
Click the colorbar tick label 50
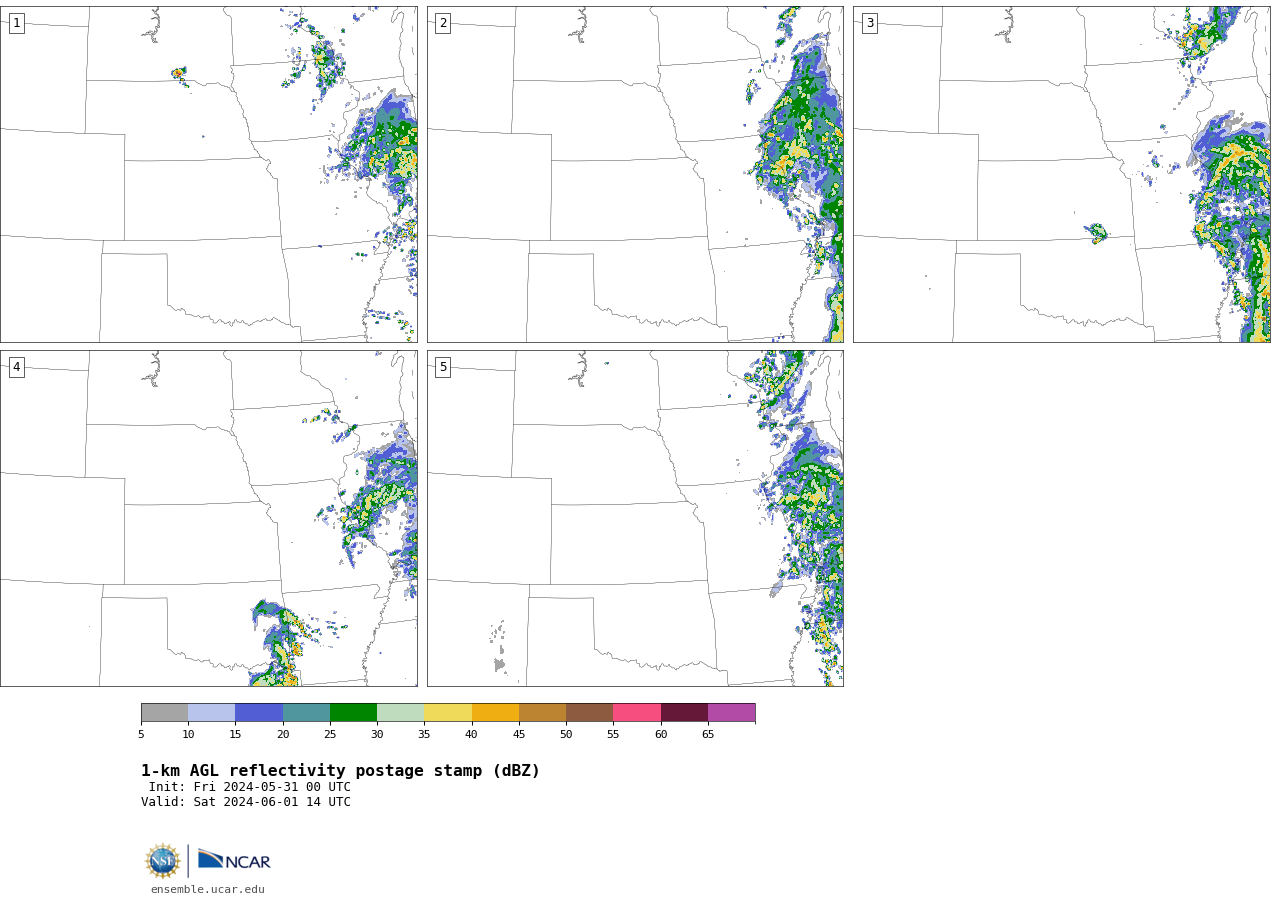pyautogui.click(x=566, y=734)
